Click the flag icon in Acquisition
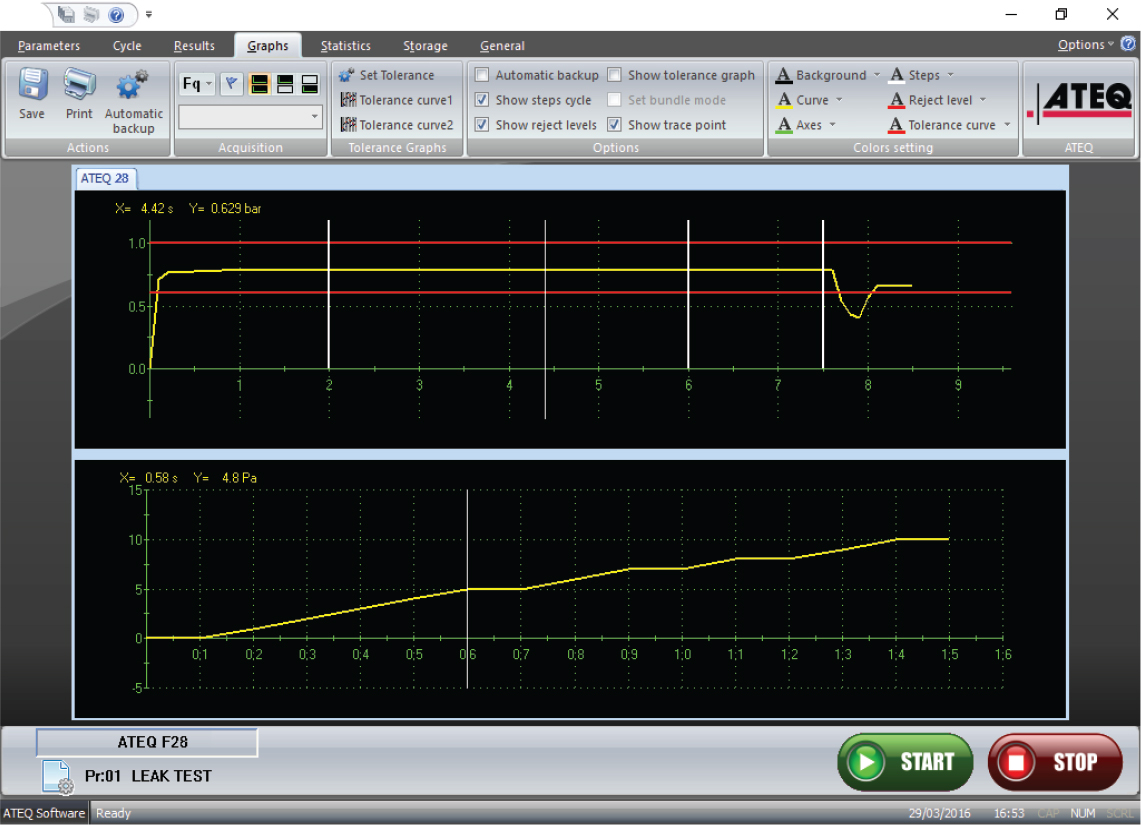The width and height of the screenshot is (1141, 825). [231, 84]
